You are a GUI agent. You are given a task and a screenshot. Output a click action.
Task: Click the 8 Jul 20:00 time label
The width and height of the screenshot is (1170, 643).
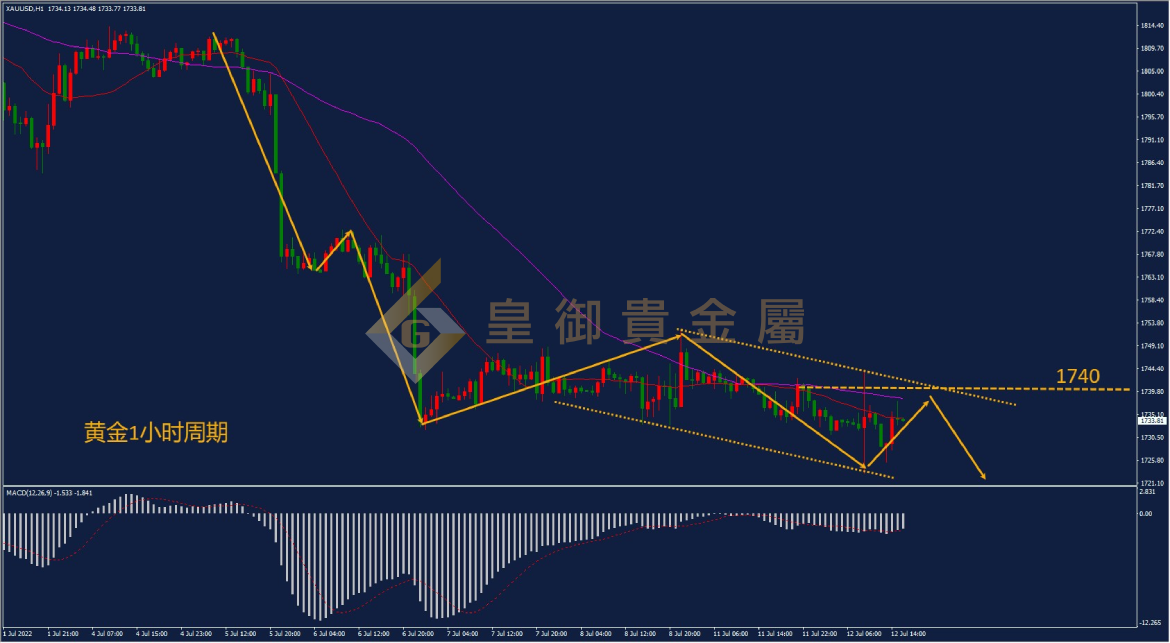(x=682, y=634)
